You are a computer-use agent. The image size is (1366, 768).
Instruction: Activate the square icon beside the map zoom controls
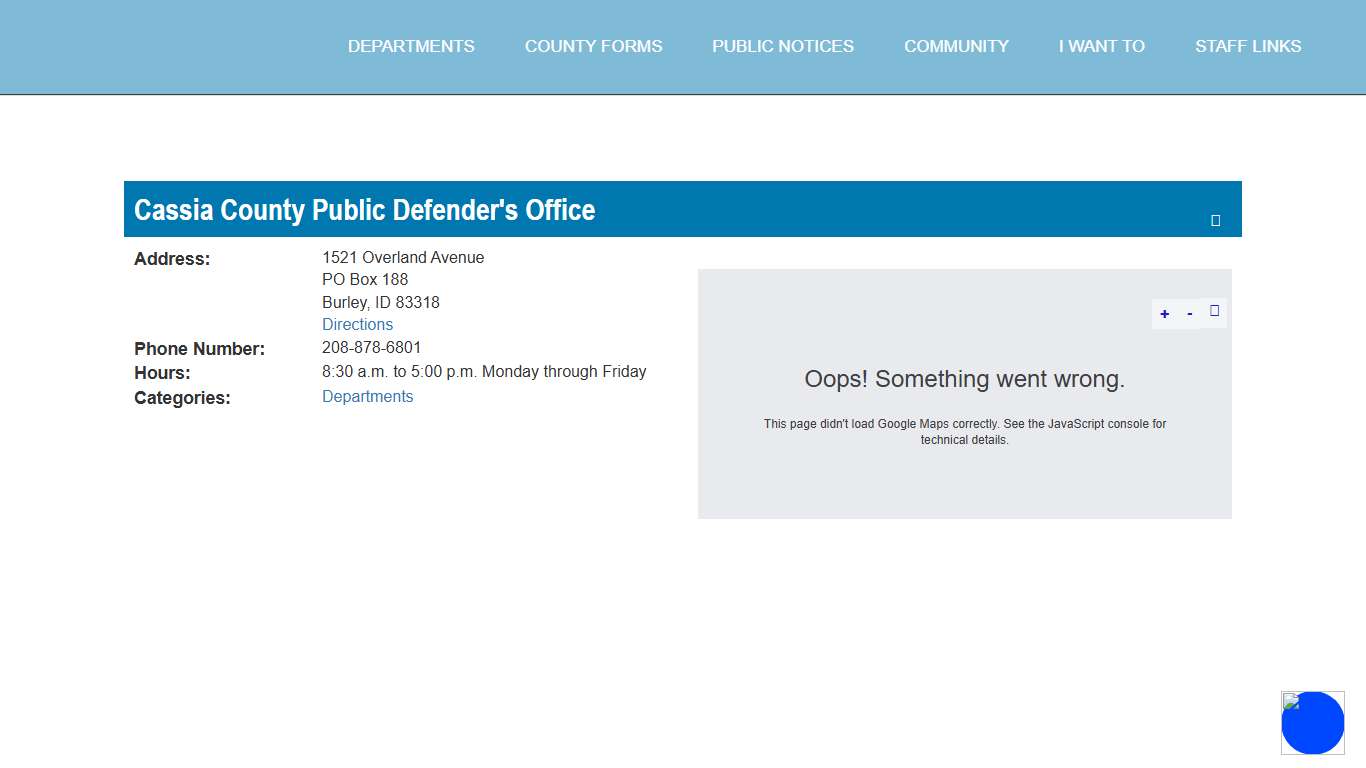1214,311
